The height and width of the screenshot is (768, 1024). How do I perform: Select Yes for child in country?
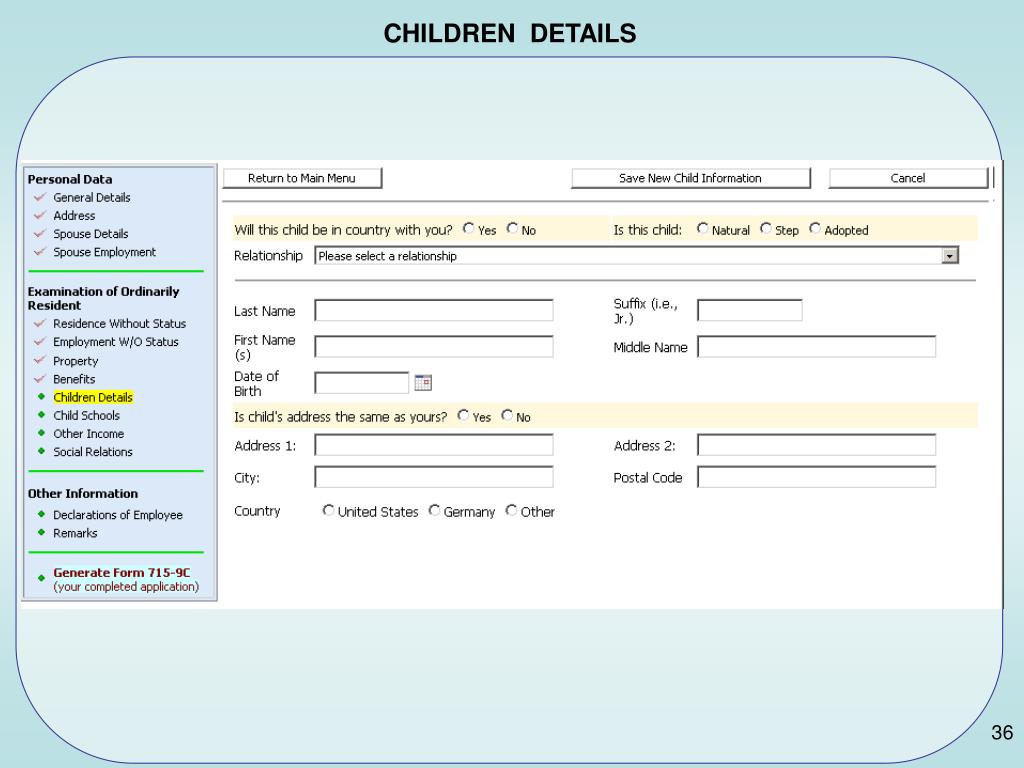(468, 229)
